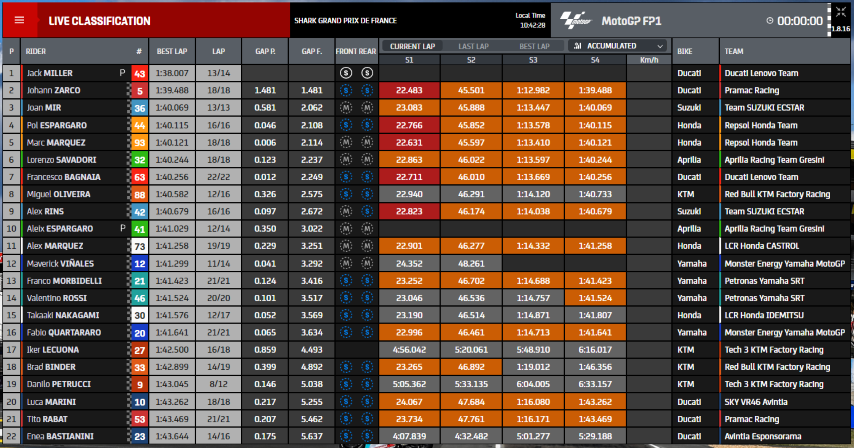The height and width of the screenshot is (448, 854).
Task: Click the Lap column header
Action: tap(218, 51)
